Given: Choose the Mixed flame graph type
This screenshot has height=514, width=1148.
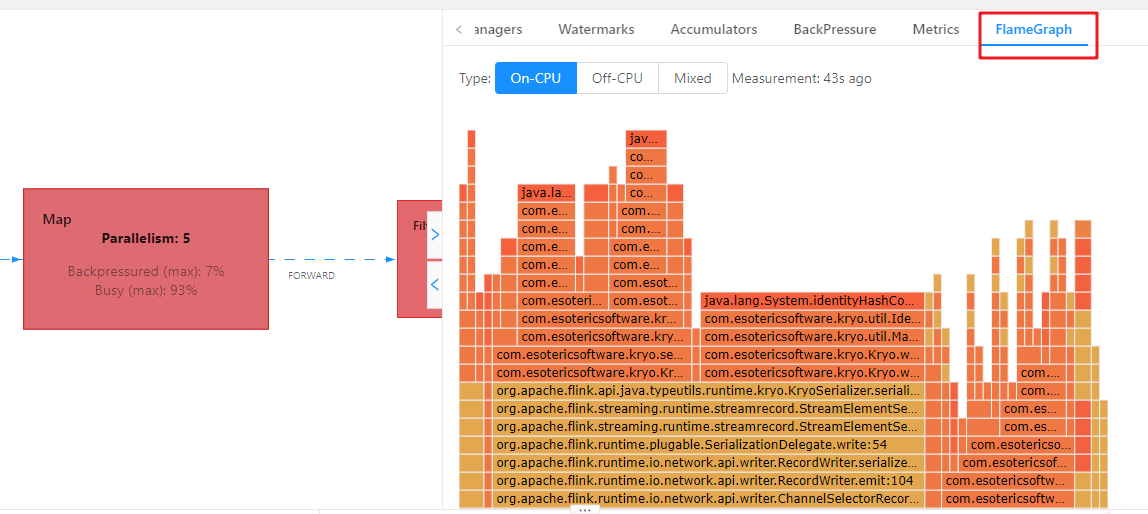Looking at the screenshot, I should (692, 78).
